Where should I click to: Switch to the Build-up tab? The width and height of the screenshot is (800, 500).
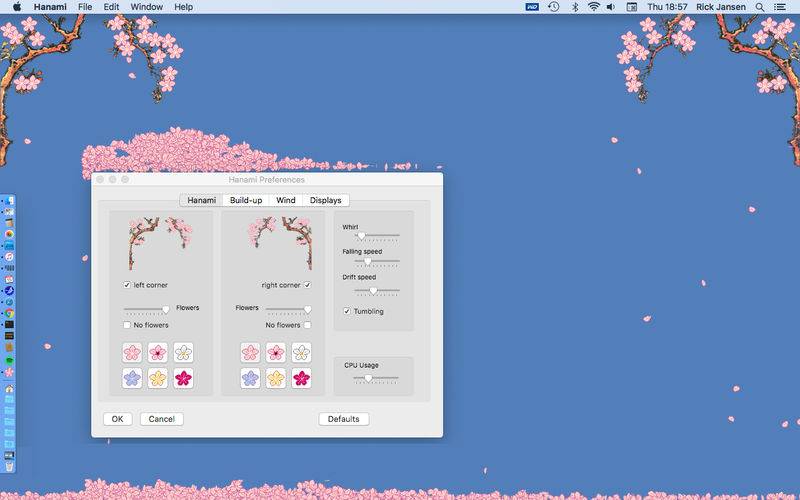(246, 200)
